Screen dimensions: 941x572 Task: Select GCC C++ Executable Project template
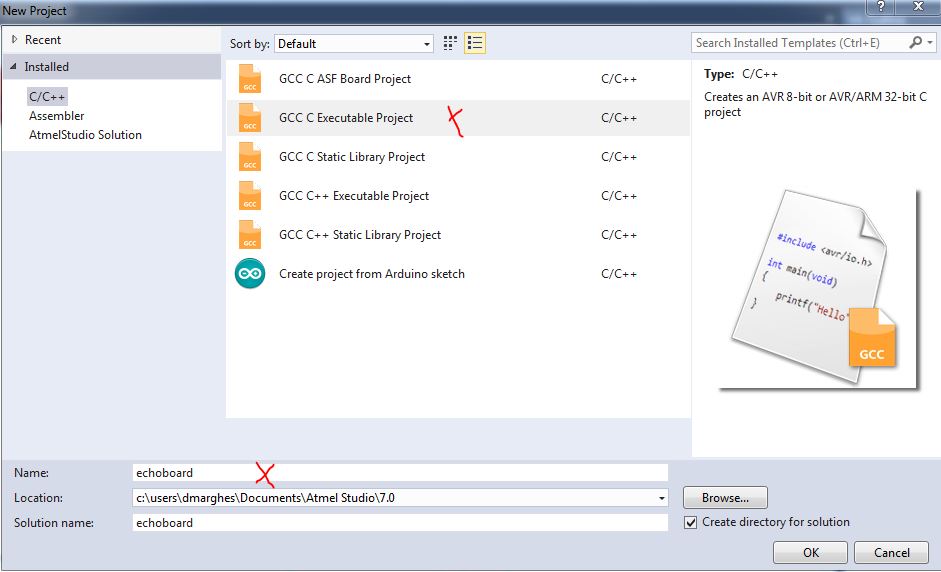(457, 196)
